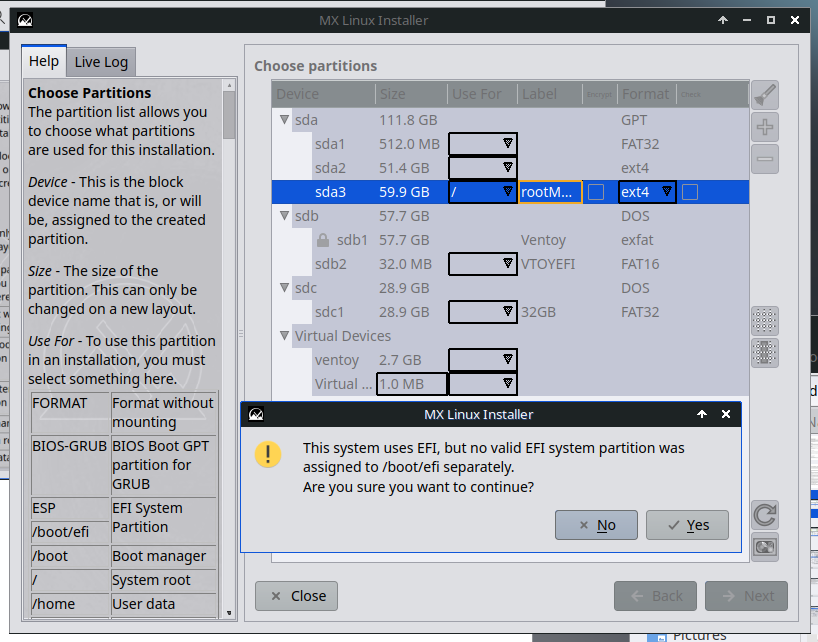Open Use For dropdown of sda3

[483, 192]
